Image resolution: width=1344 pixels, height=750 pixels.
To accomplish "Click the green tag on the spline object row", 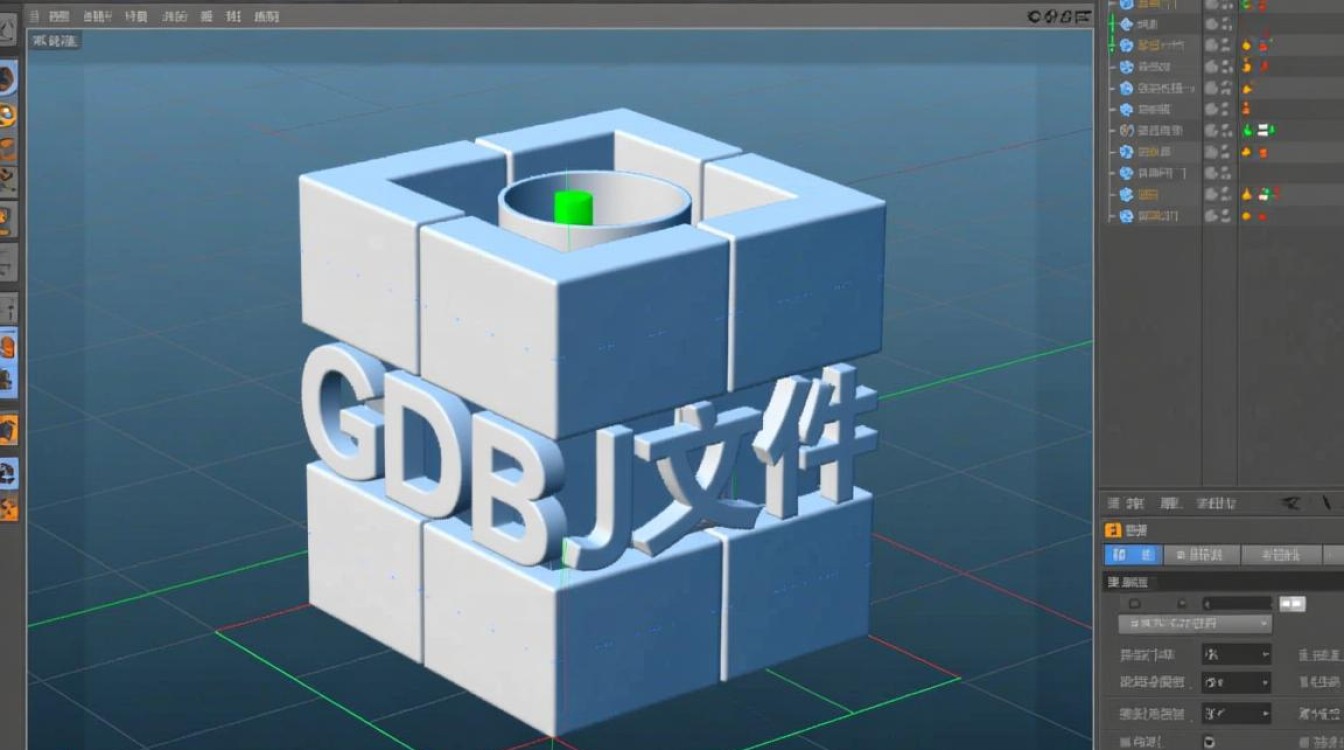I will 1248,130.
